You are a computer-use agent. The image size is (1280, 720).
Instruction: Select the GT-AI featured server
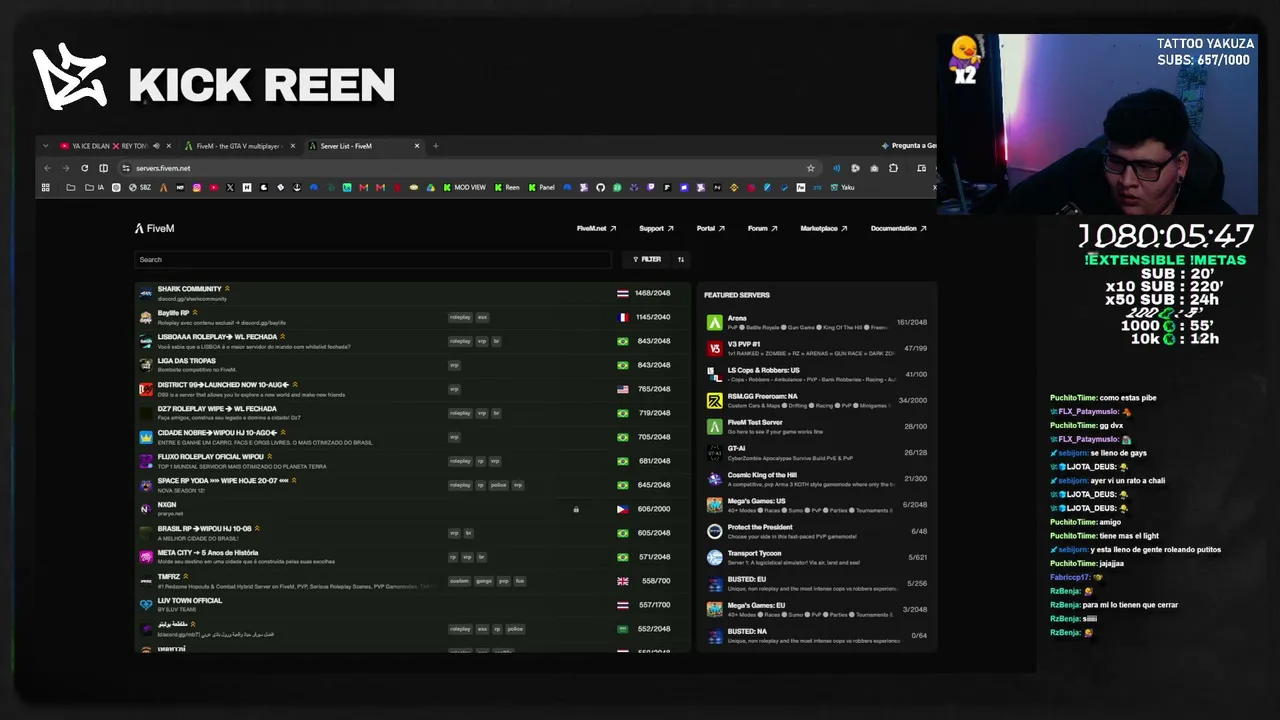point(817,452)
